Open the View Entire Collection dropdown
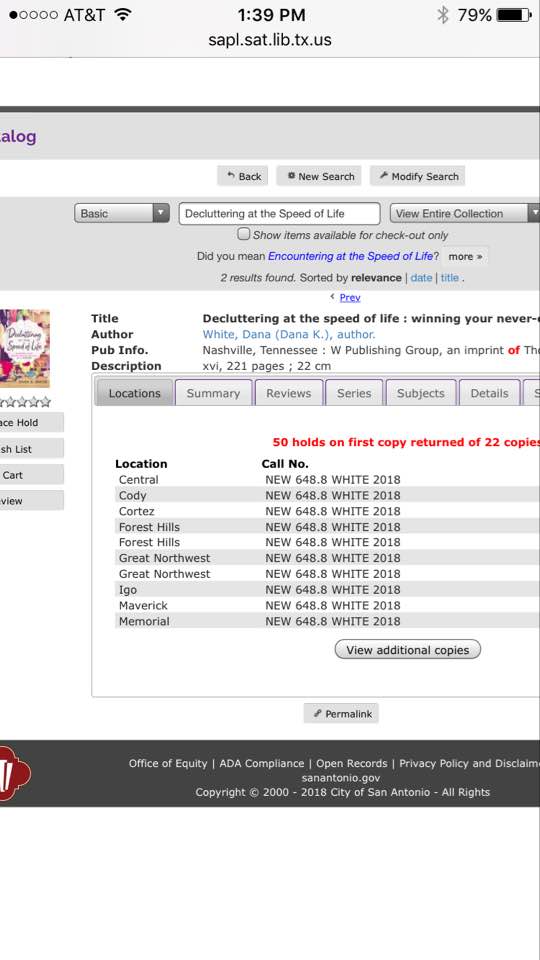This screenshot has height=960, width=540. pyautogui.click(x=465, y=214)
